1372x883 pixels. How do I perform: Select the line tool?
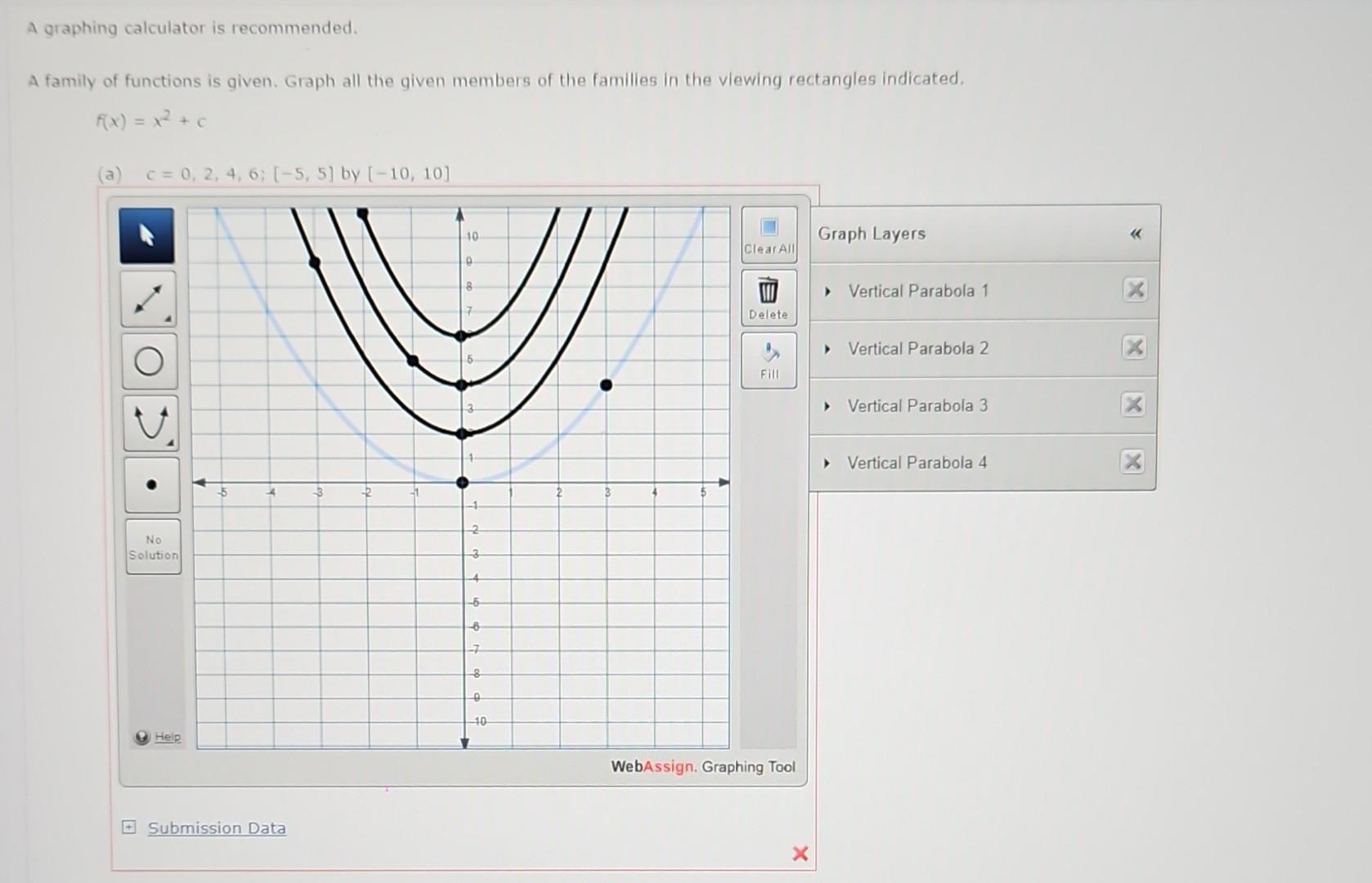click(x=149, y=298)
